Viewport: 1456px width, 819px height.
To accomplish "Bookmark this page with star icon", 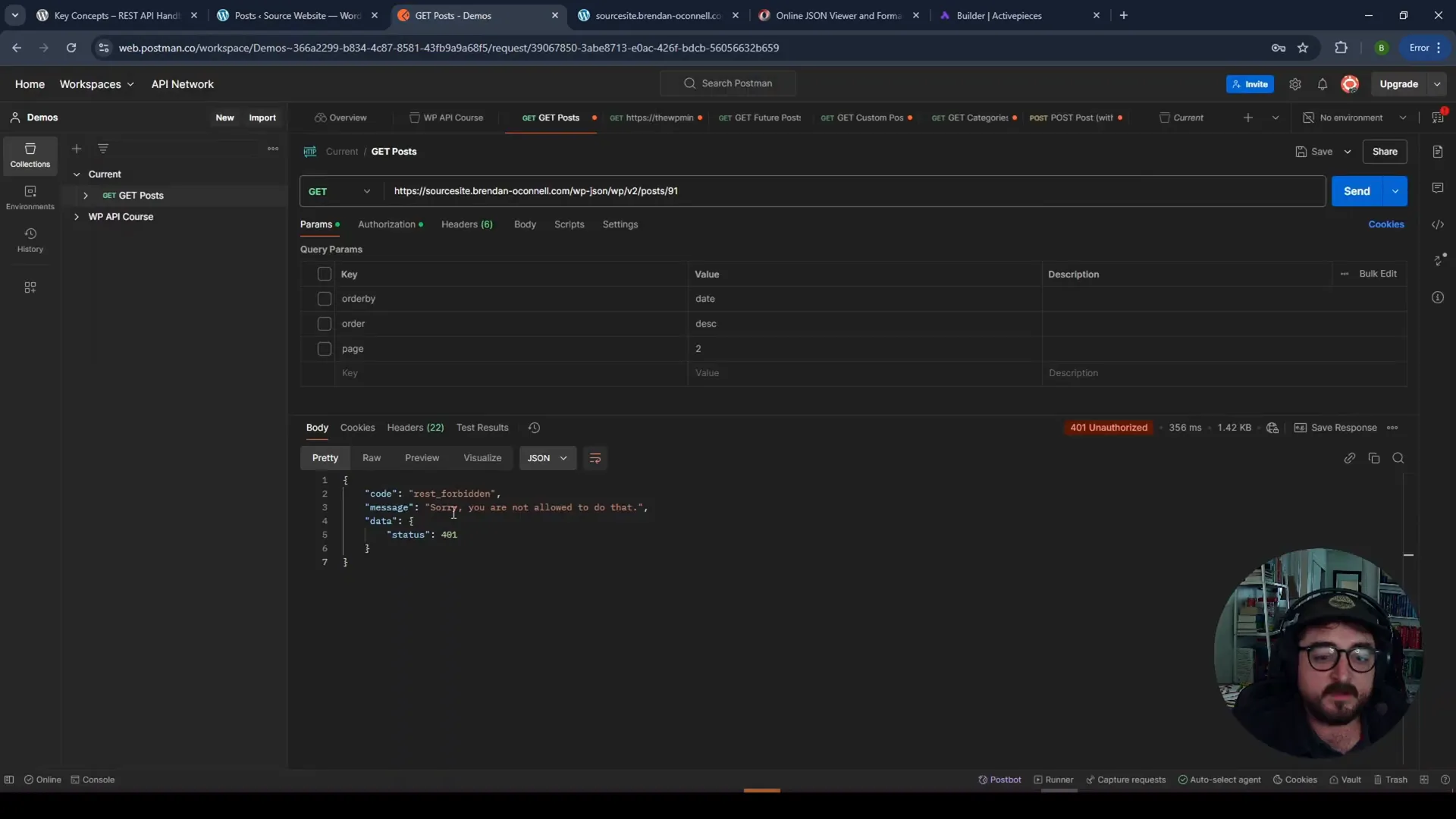I will tap(1303, 48).
